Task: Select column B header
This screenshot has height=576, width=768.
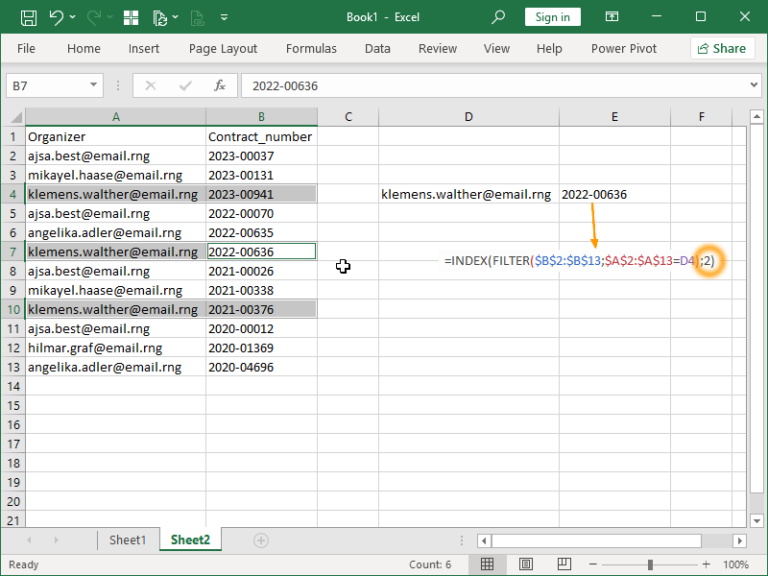Action: pyautogui.click(x=262, y=117)
